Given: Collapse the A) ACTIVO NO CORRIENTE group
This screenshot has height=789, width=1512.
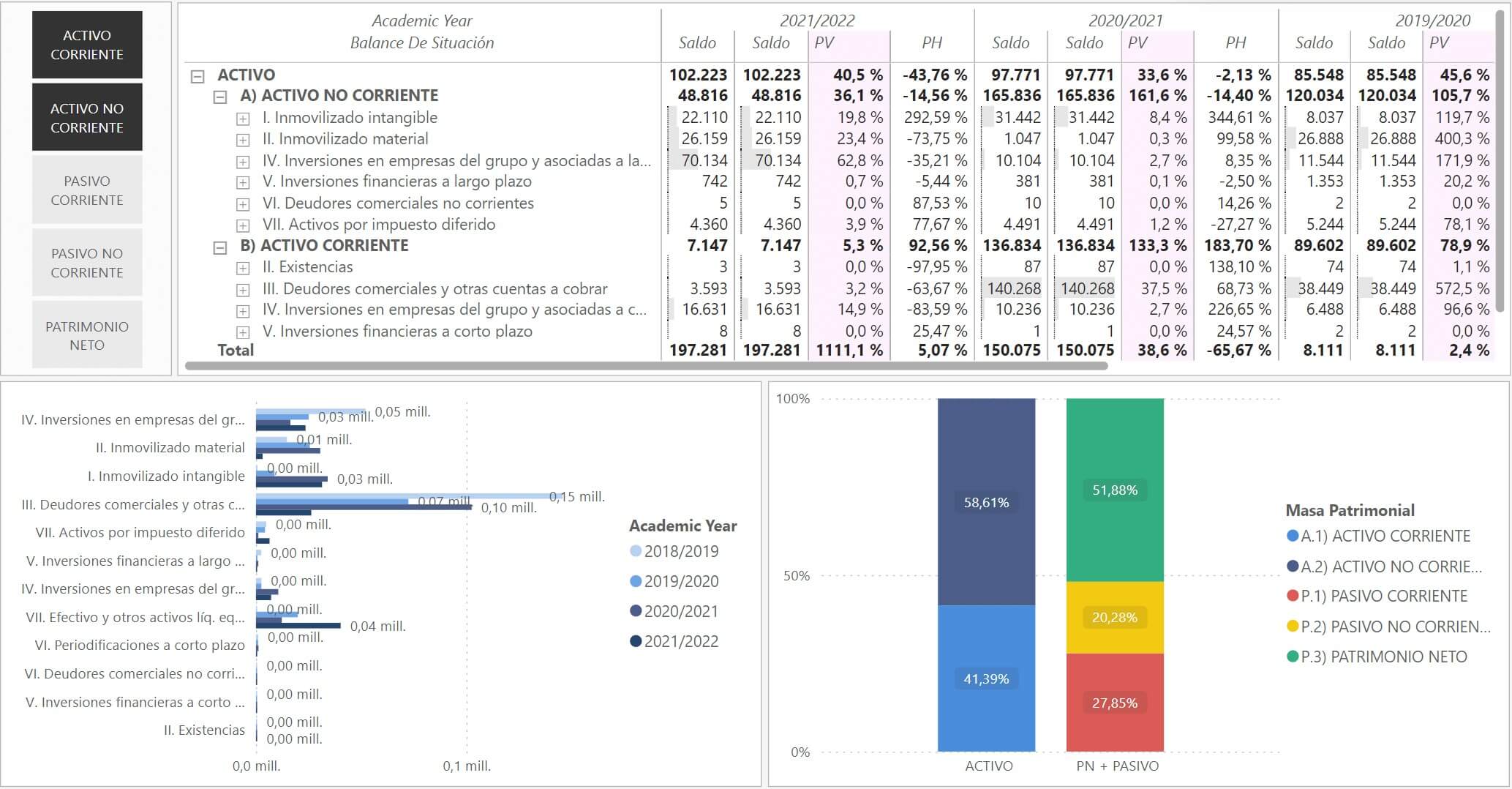Looking at the screenshot, I should coord(220,97).
